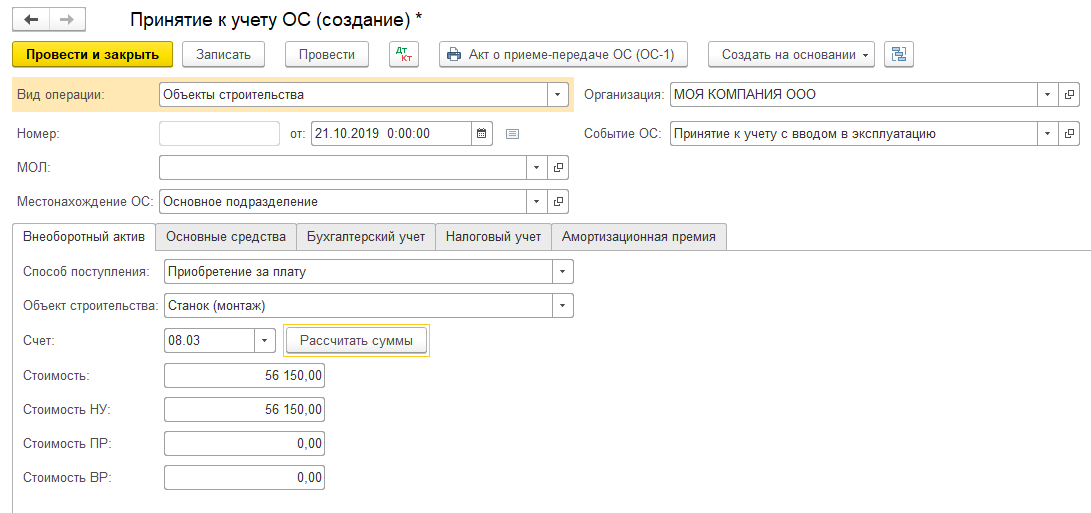Show Дт/Кт postings icon
1091x513 pixels.
point(403,54)
